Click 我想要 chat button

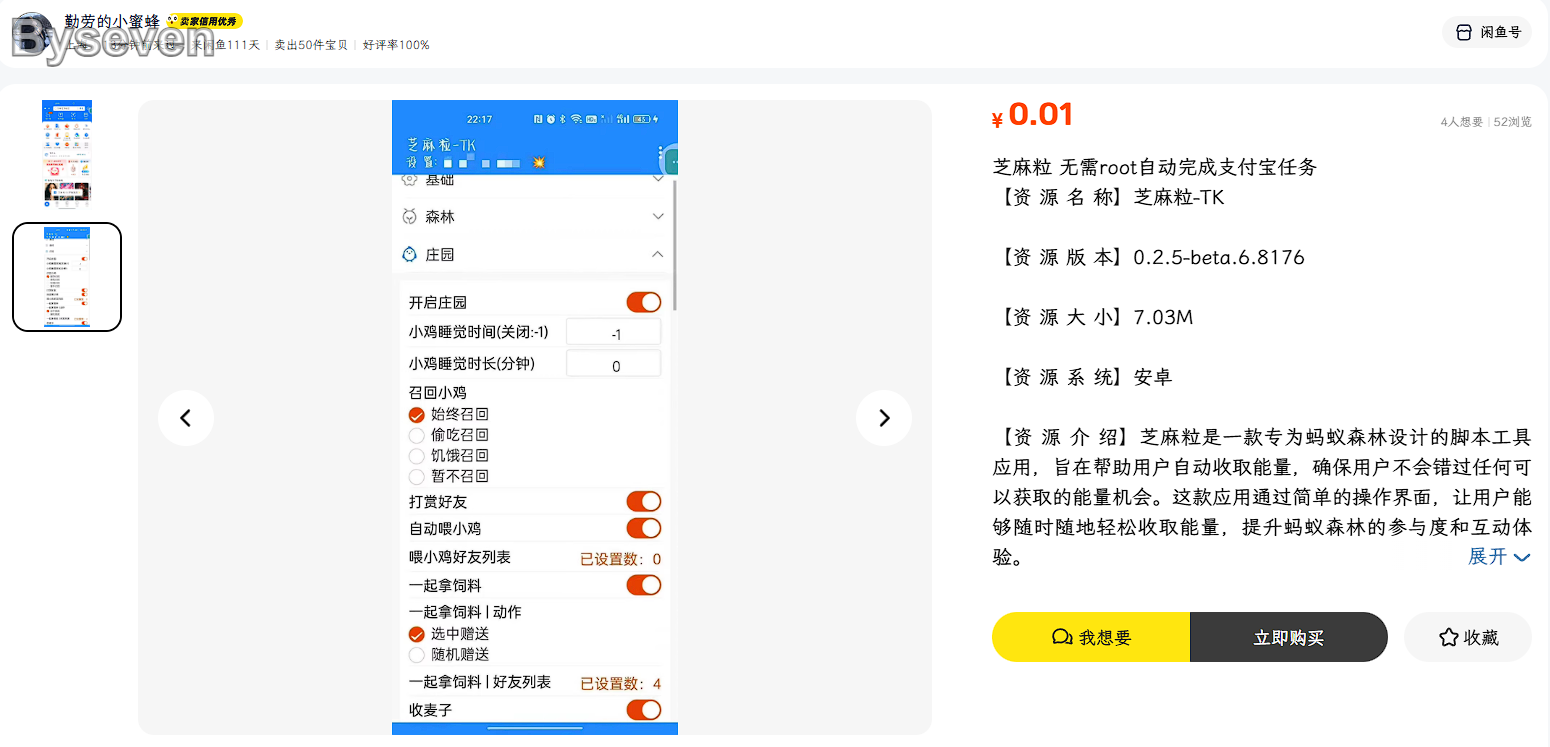[x=1091, y=637]
